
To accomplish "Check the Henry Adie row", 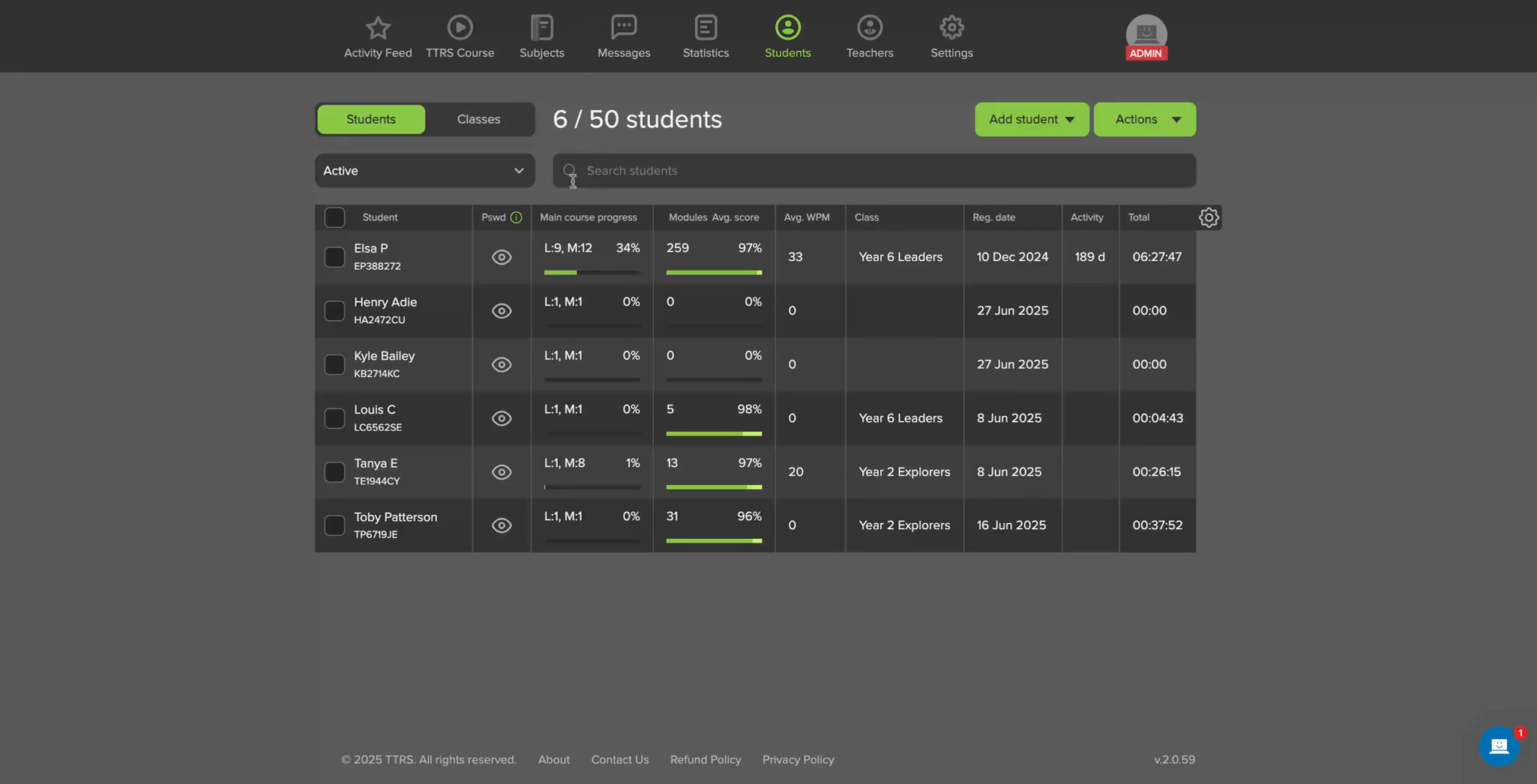I will pos(334,311).
